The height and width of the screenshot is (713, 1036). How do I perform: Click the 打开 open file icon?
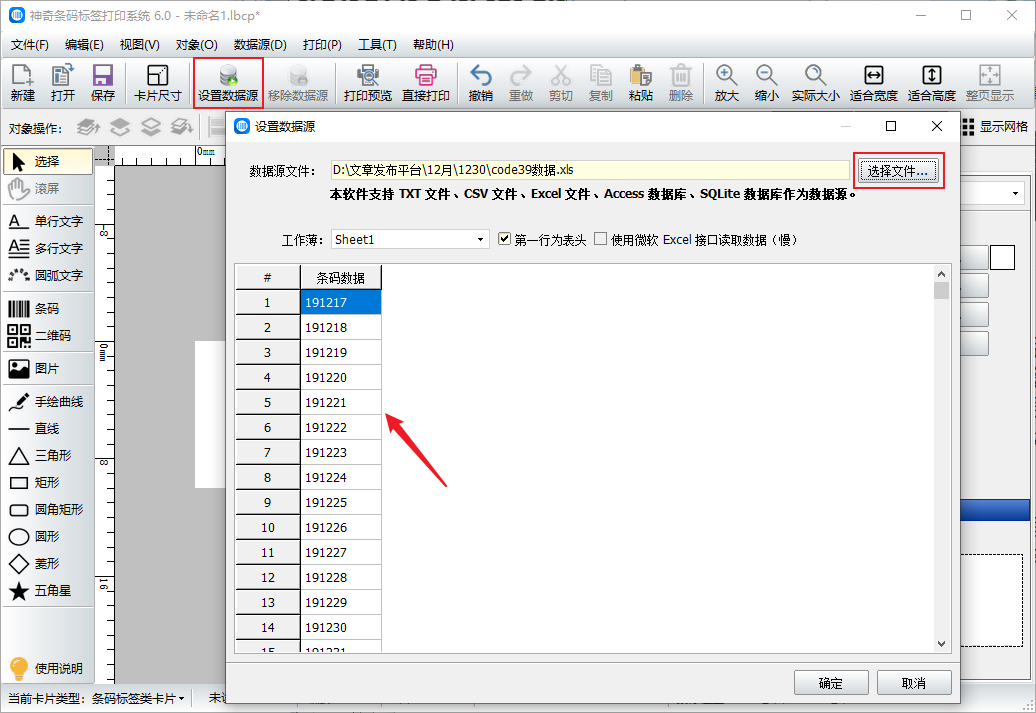pyautogui.click(x=63, y=83)
